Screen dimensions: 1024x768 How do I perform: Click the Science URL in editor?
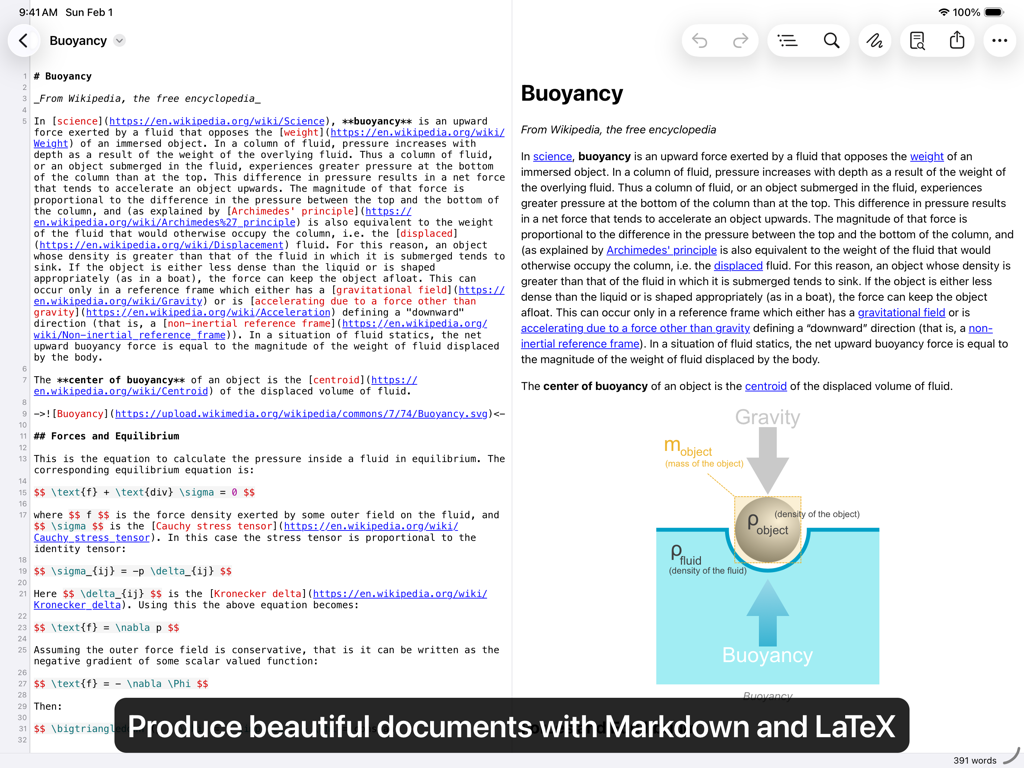(217, 121)
